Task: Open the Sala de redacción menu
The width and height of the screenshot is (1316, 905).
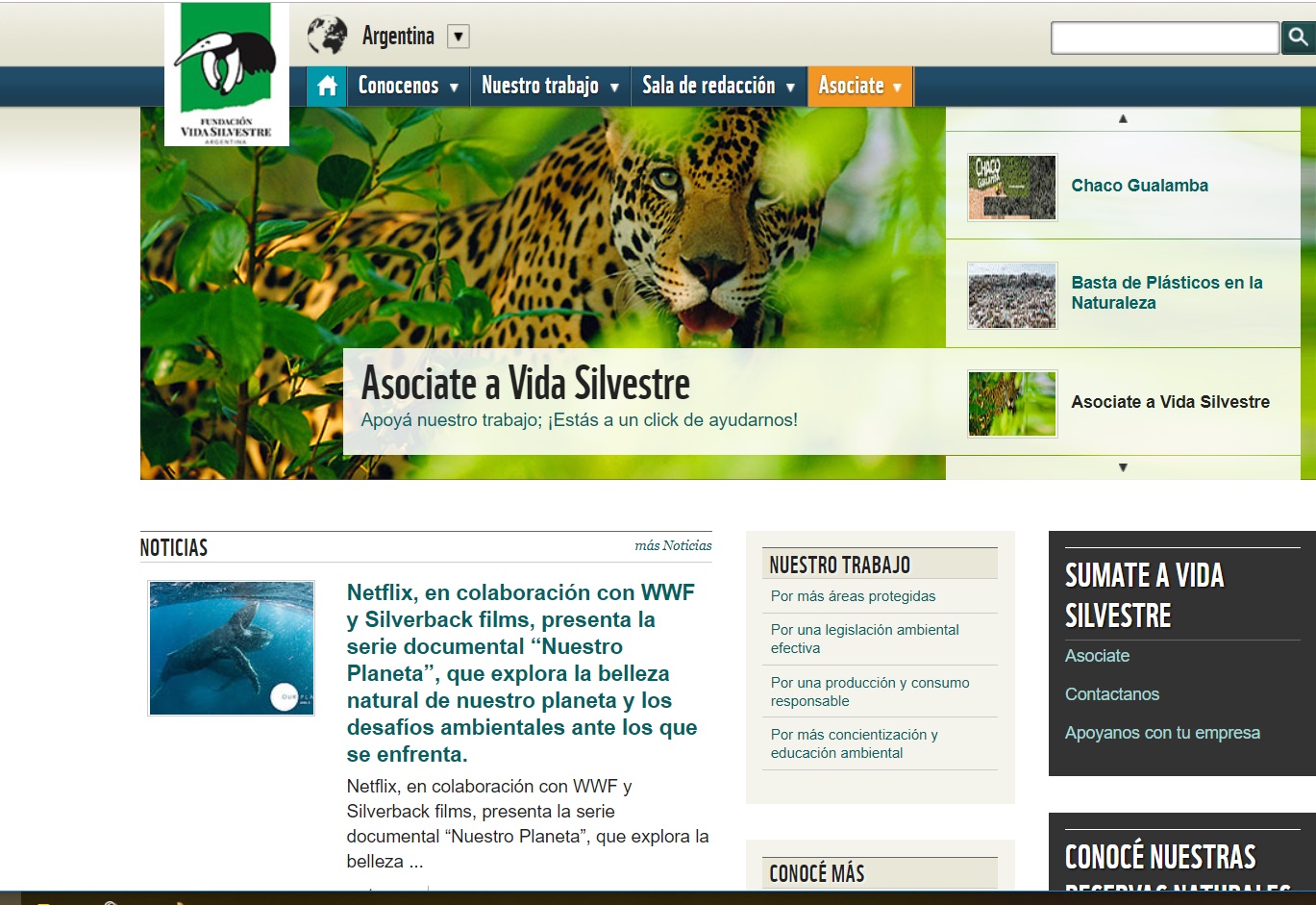Action: tap(718, 87)
